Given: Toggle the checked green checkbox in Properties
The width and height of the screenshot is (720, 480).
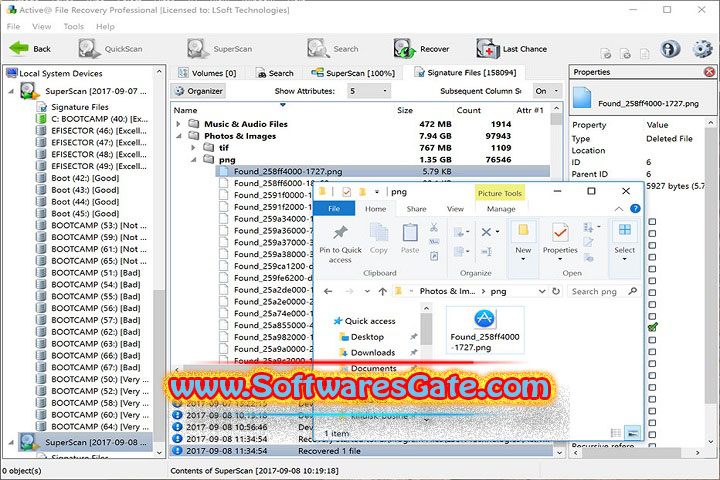Looking at the screenshot, I should (x=652, y=328).
